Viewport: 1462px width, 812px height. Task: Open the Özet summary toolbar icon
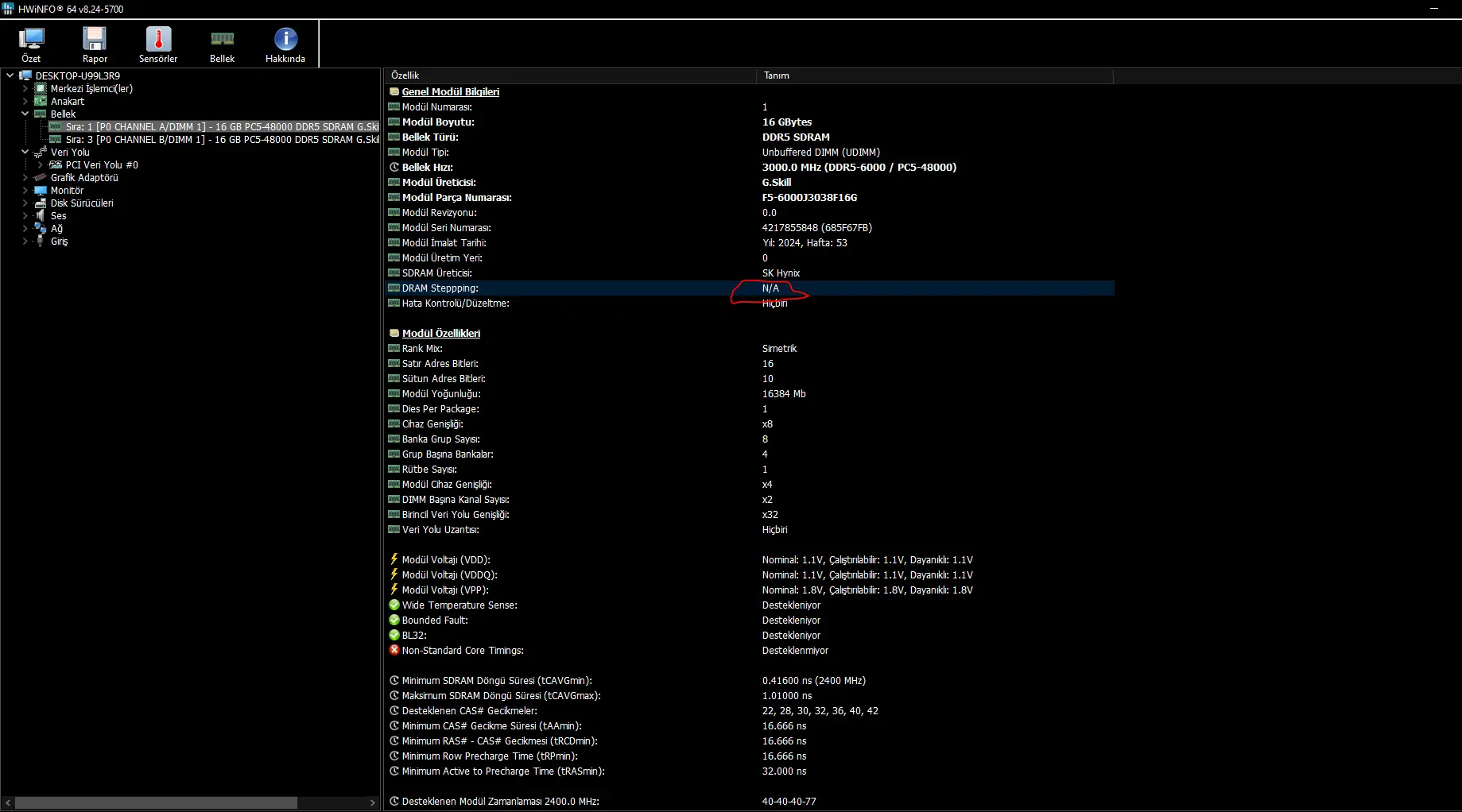[x=31, y=39]
